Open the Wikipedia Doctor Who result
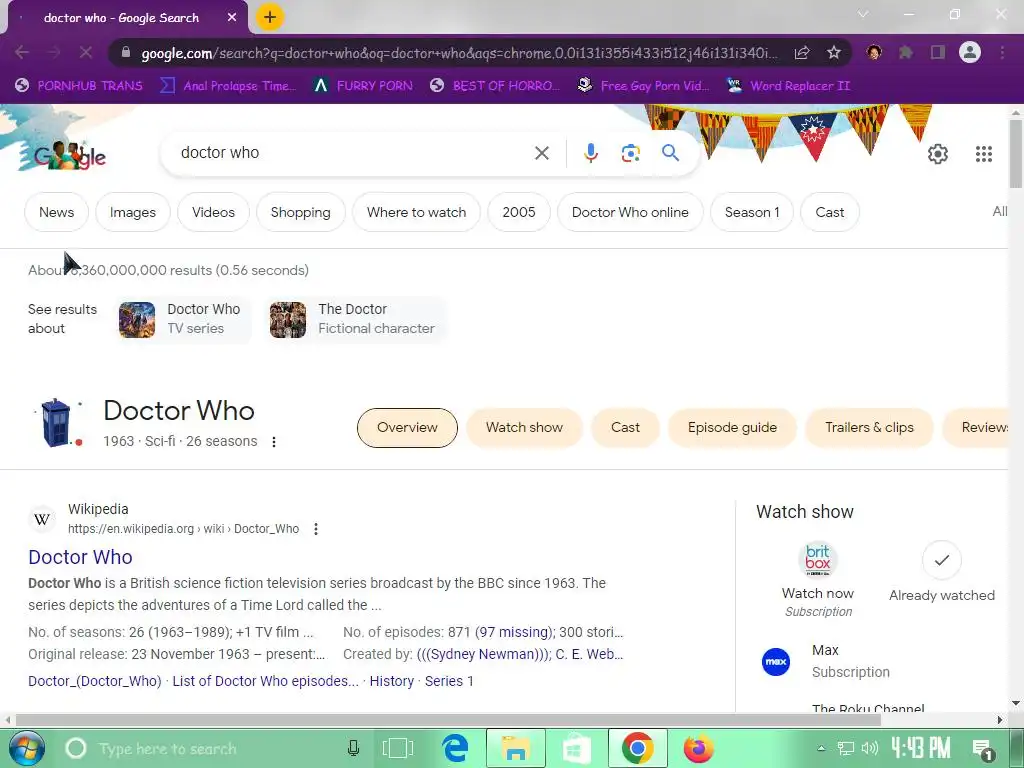The width and height of the screenshot is (1024, 768). (80, 557)
